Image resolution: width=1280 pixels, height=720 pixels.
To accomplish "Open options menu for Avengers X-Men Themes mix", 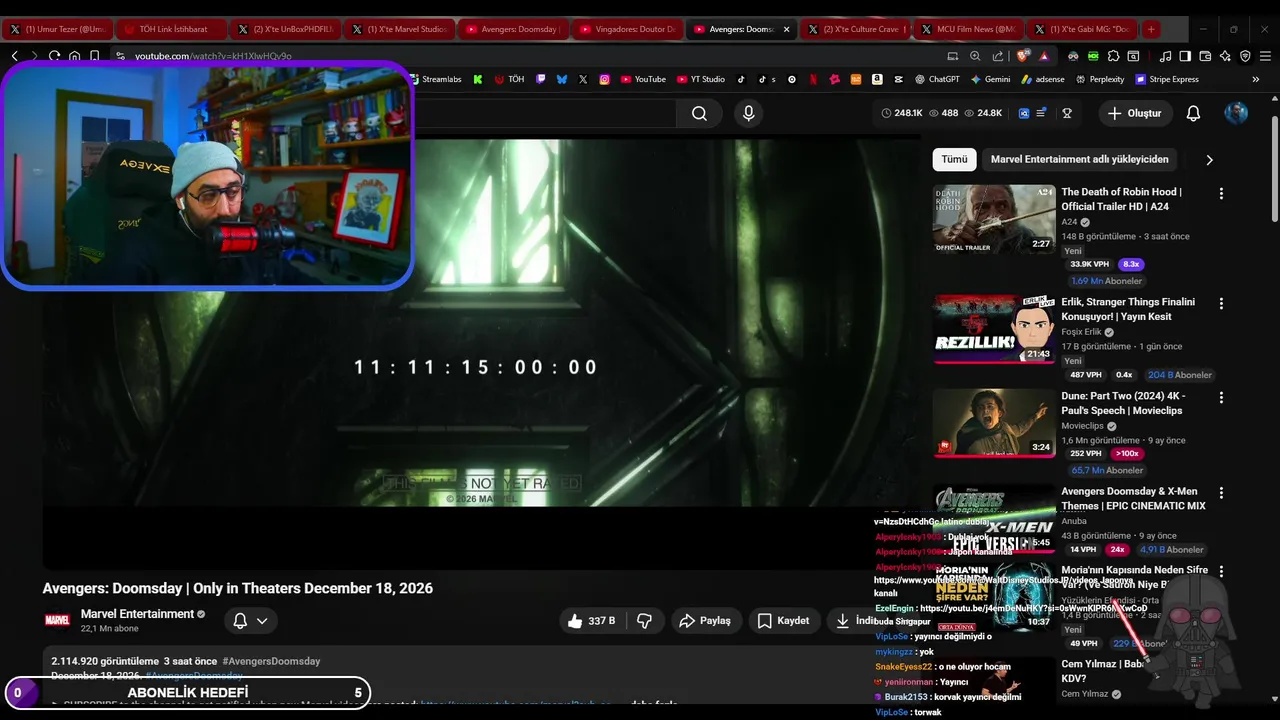I will 1221,493.
